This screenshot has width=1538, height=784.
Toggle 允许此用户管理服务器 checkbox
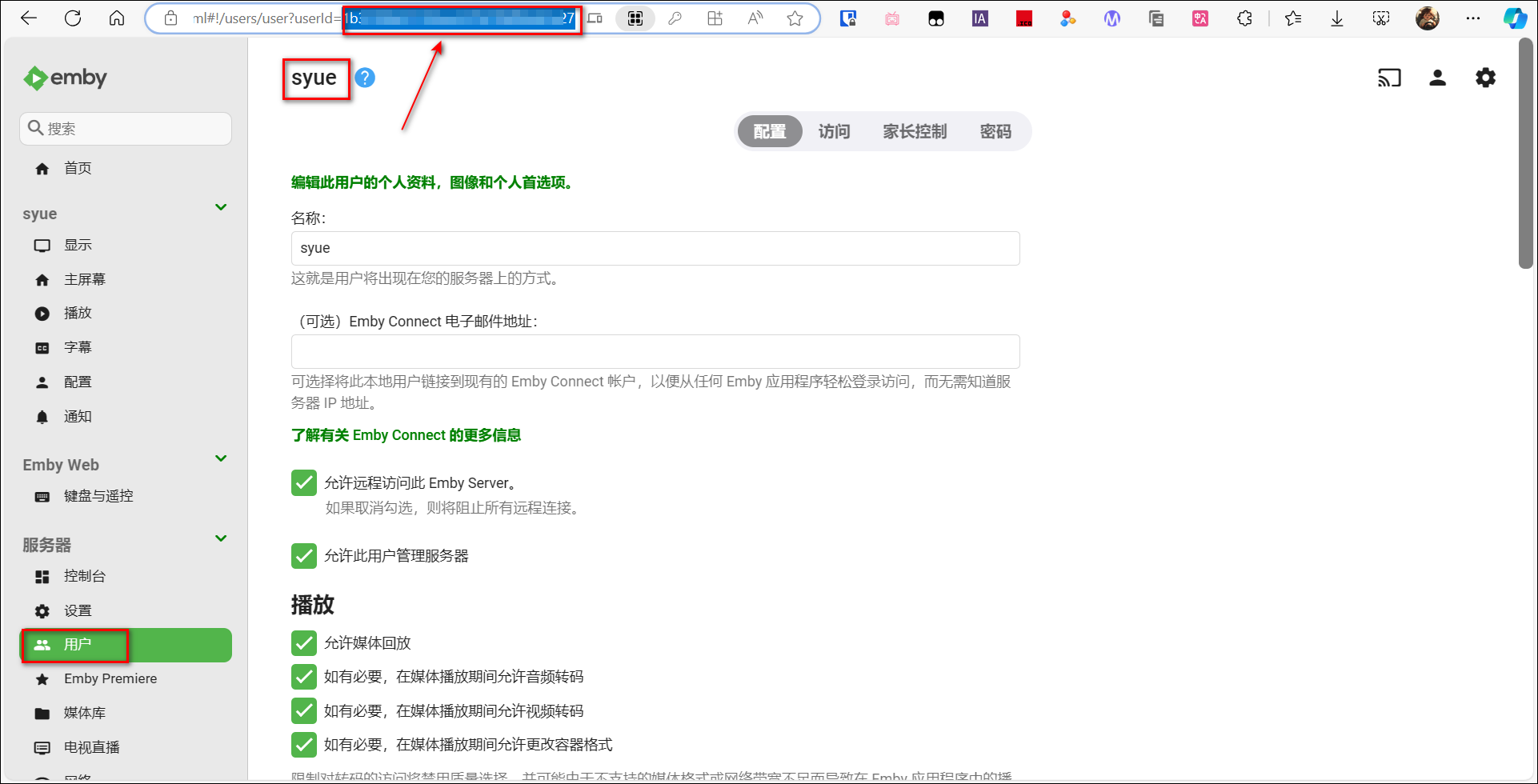click(304, 556)
